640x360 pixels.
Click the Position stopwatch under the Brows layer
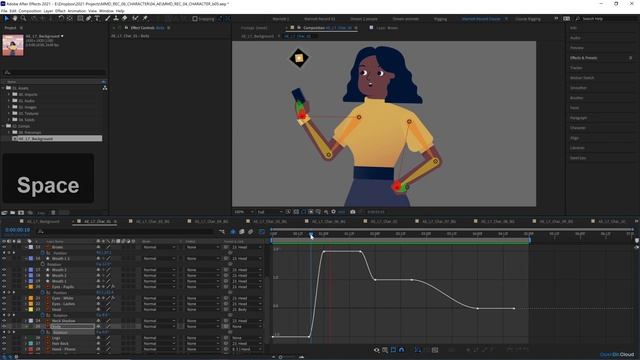point(42,253)
